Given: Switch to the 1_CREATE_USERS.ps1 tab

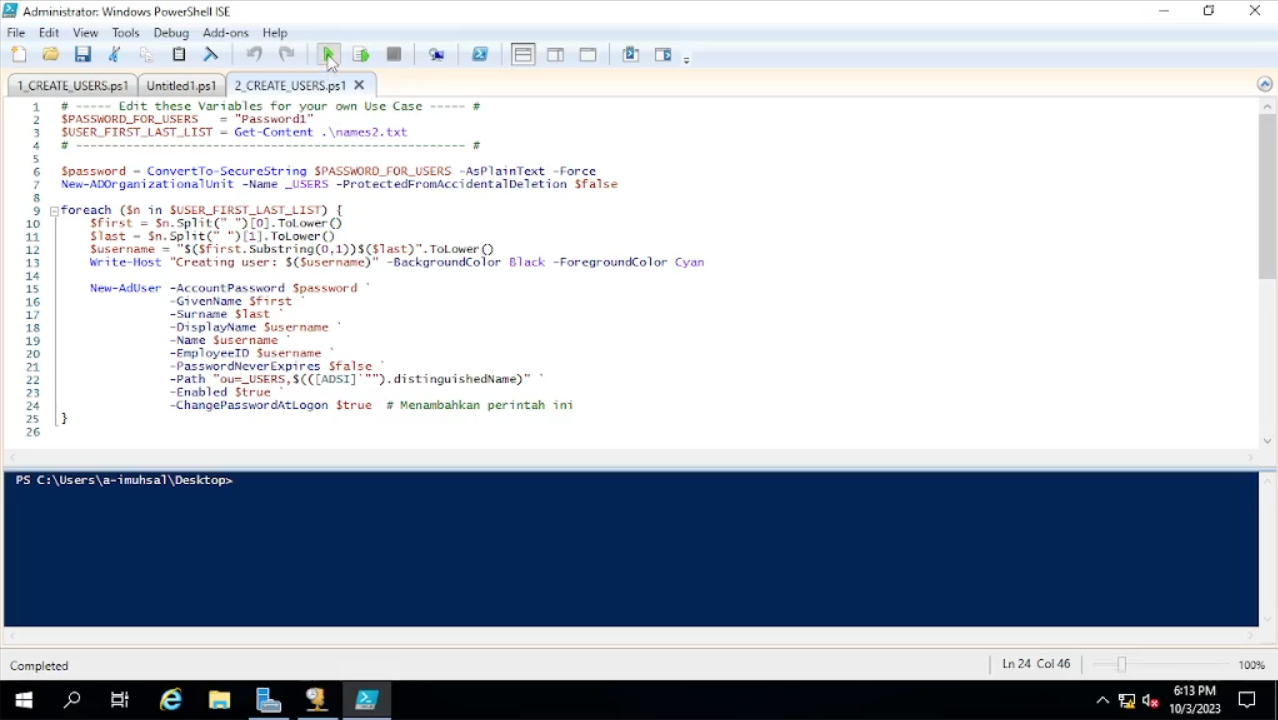Looking at the screenshot, I should (x=72, y=86).
